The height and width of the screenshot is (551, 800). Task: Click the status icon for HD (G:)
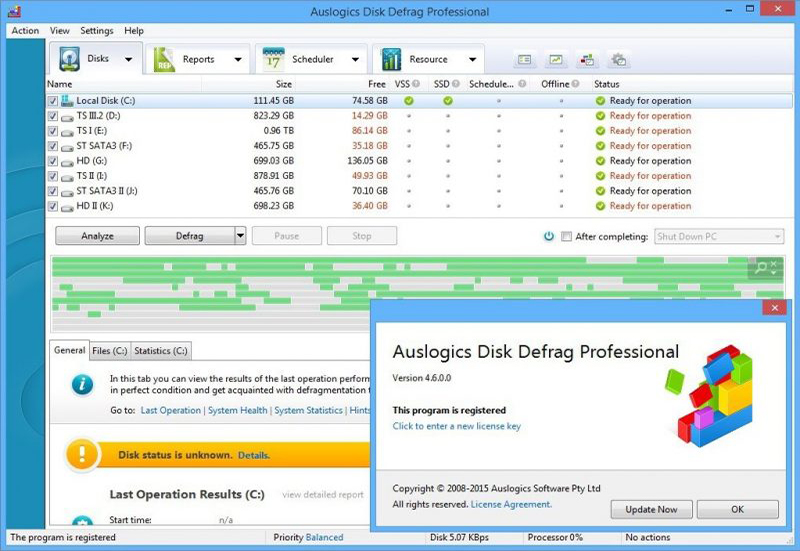coord(601,161)
